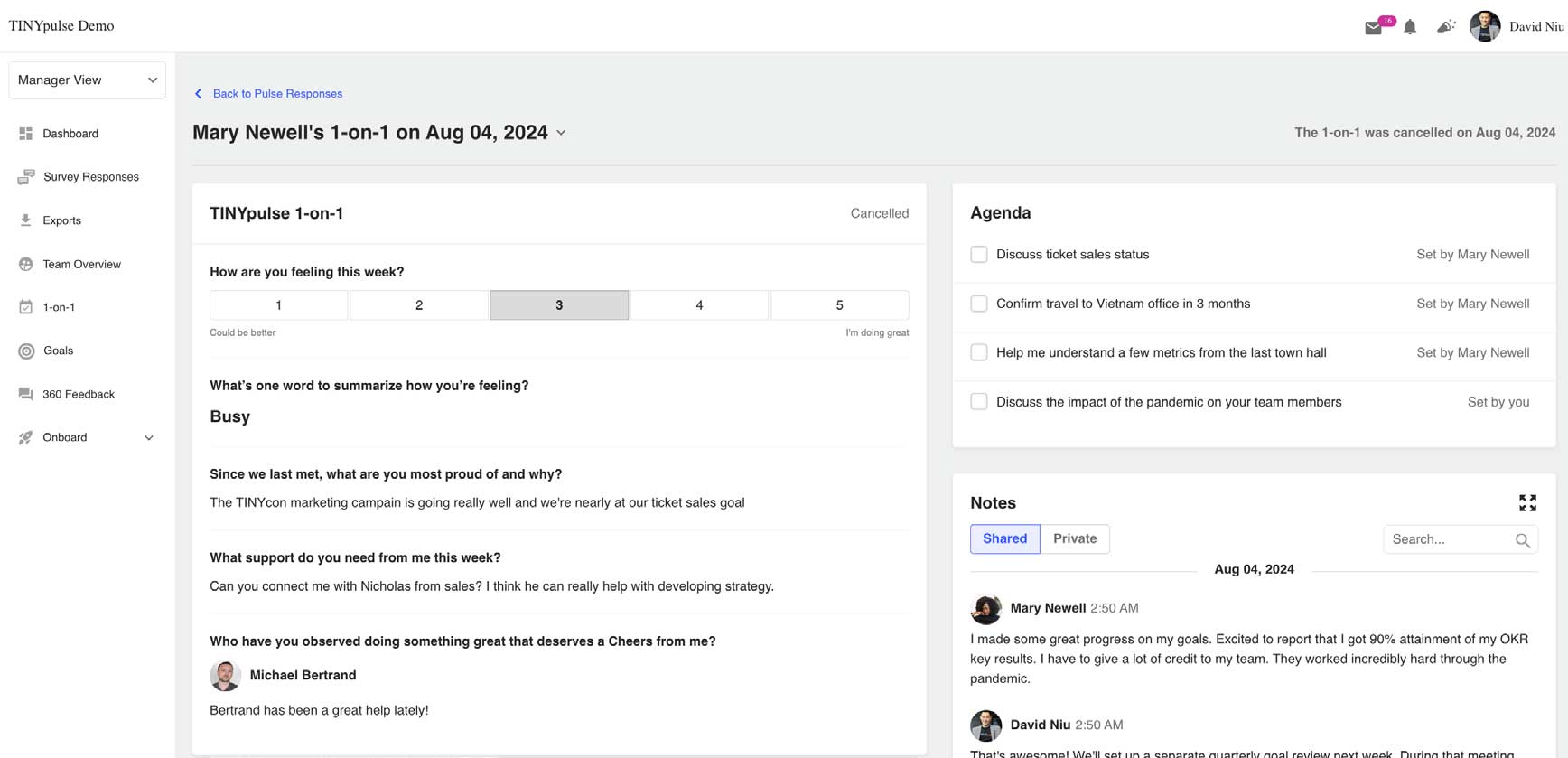Select feeling rating 4
This screenshot has width=1568, height=758.
click(x=699, y=305)
